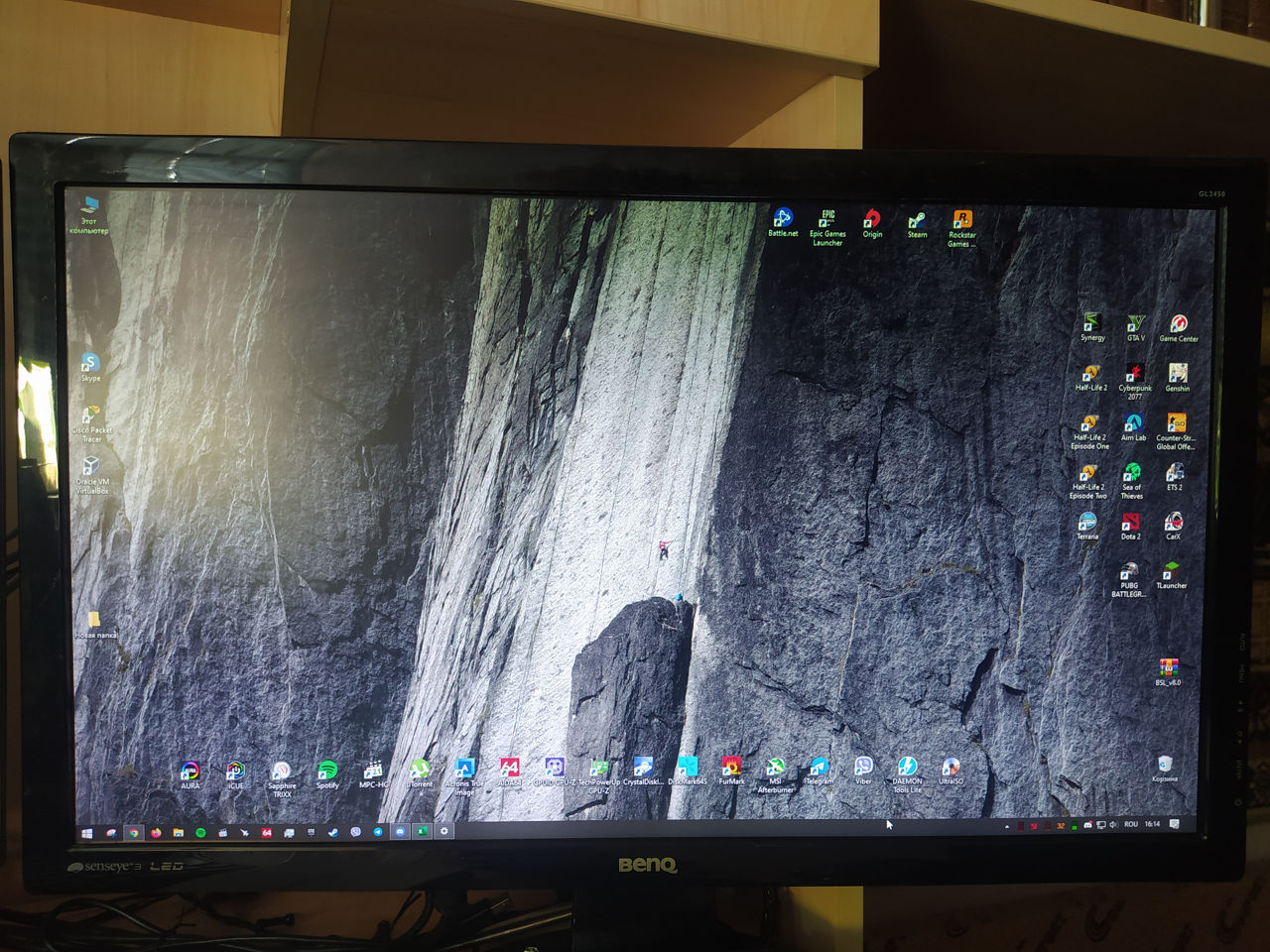This screenshot has height=952, width=1270.
Task: Select the BSL_v8.0 archive file
Action: click(1168, 671)
